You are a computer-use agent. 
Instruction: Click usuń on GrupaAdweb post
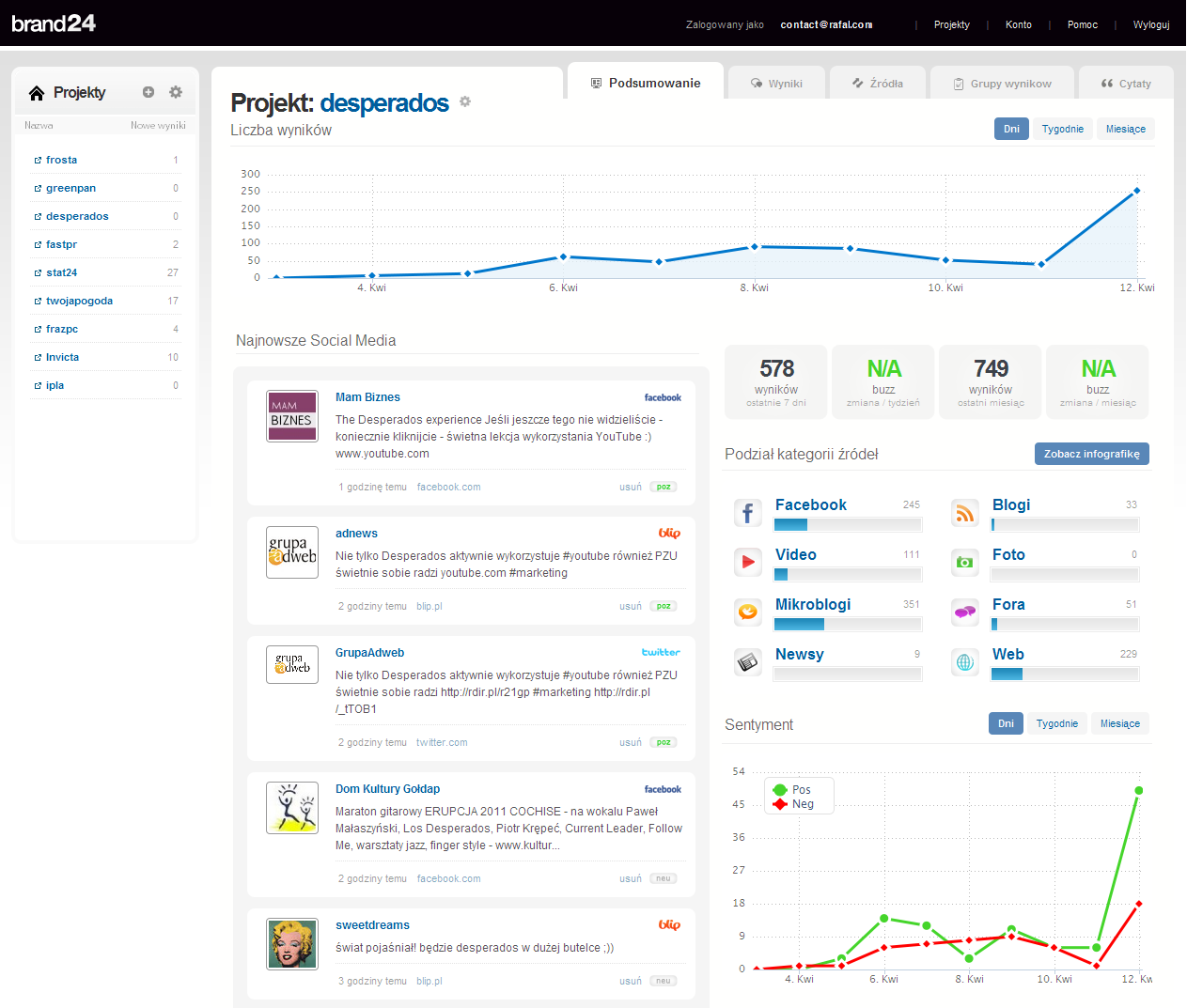coord(631,742)
